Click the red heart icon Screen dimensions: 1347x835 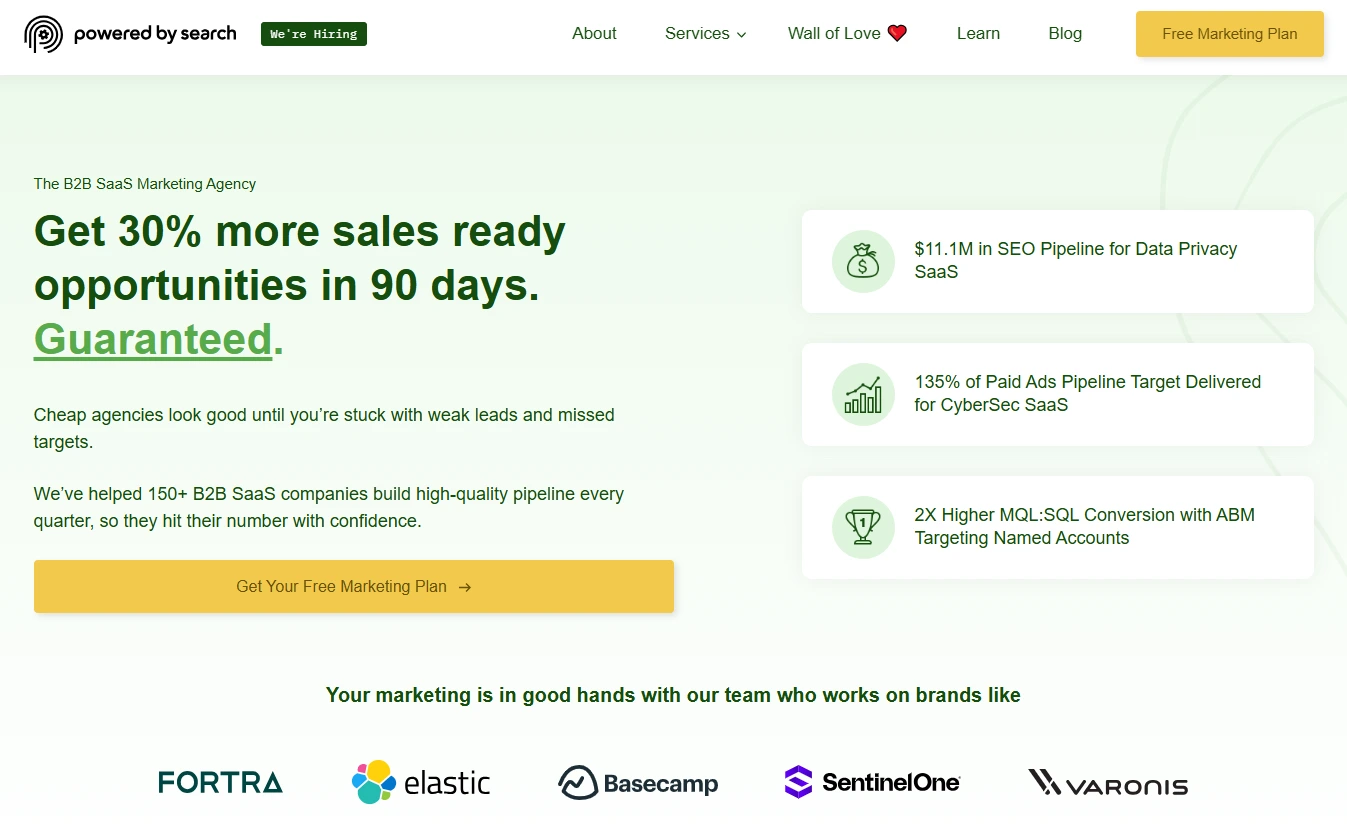coord(897,34)
